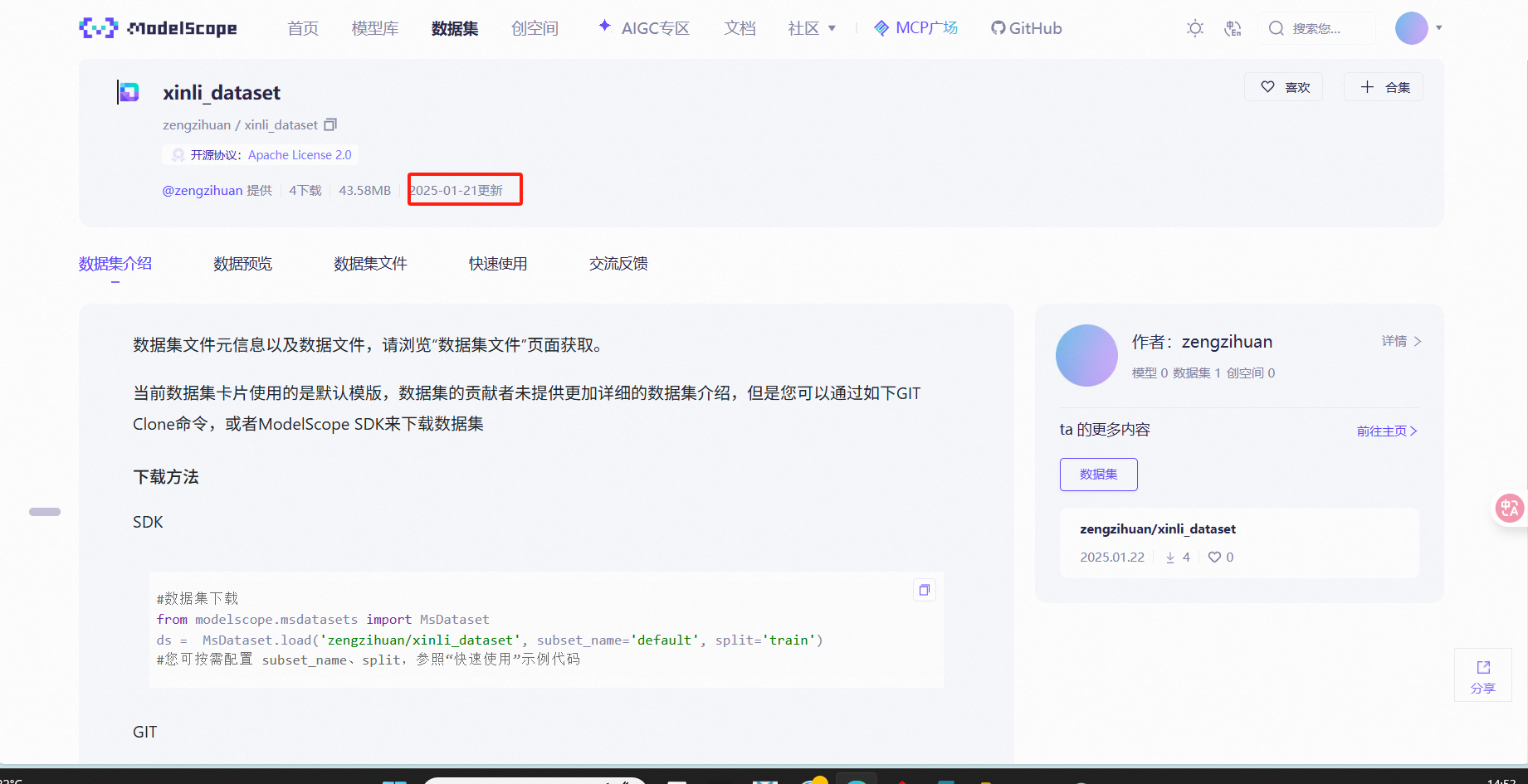Image resolution: width=1528 pixels, height=784 pixels.
Task: Switch language with the translate icon
Action: [x=1233, y=28]
